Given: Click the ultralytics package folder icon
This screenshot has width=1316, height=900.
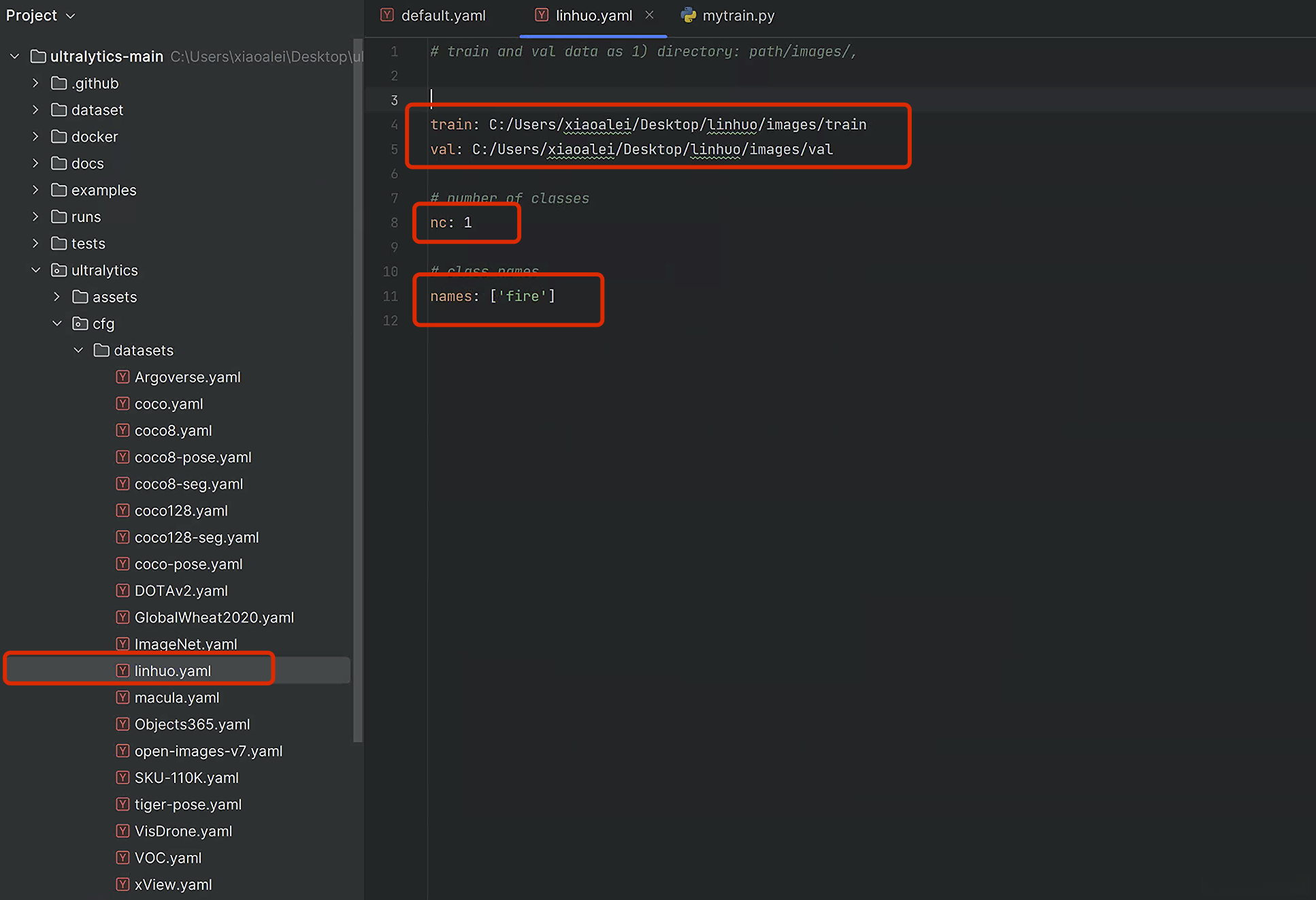Looking at the screenshot, I should pyautogui.click(x=59, y=270).
